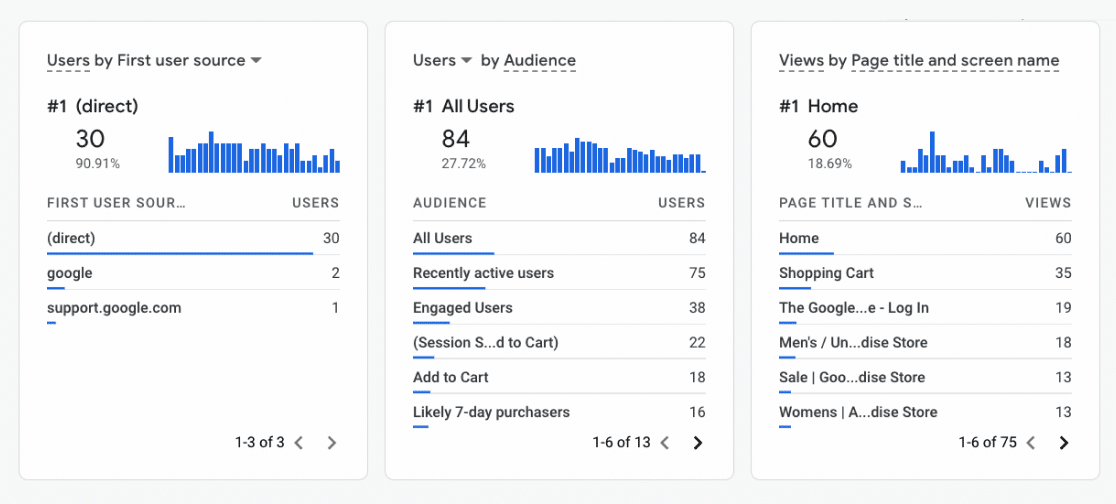Go to next page in Page title card
The height and width of the screenshot is (504, 1116).
point(1064,443)
